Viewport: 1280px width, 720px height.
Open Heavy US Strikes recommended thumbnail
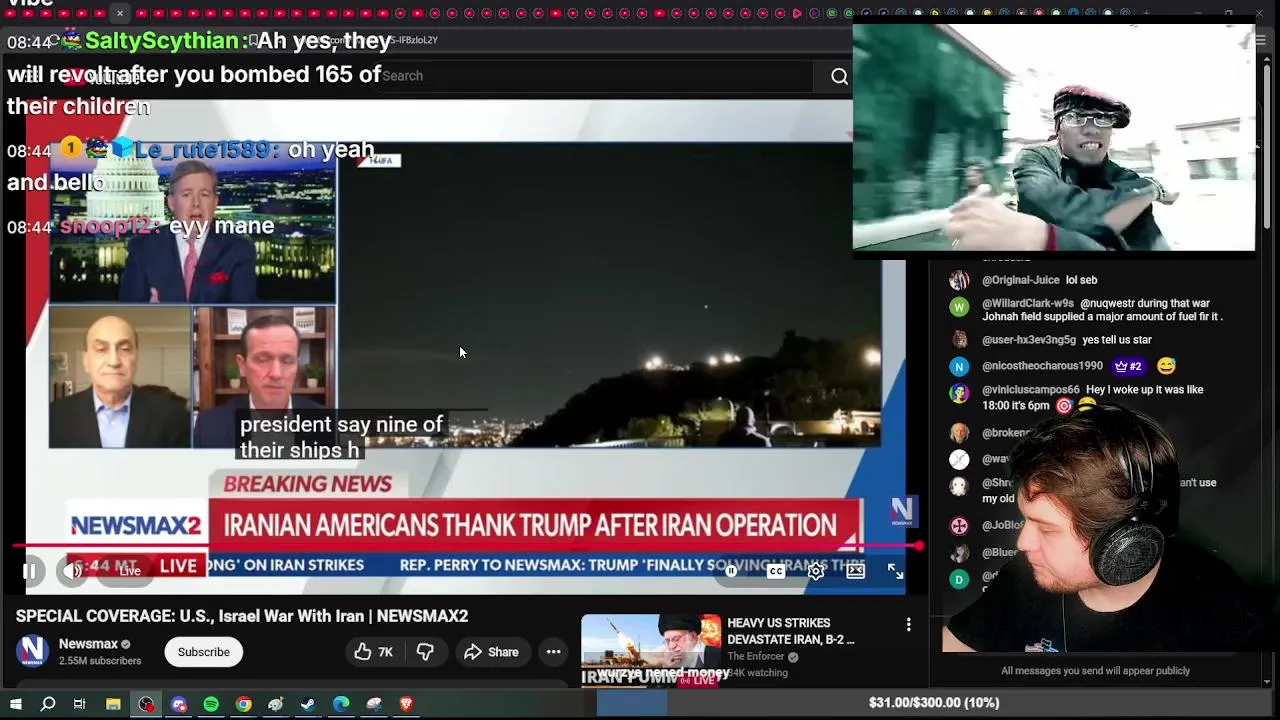point(651,650)
